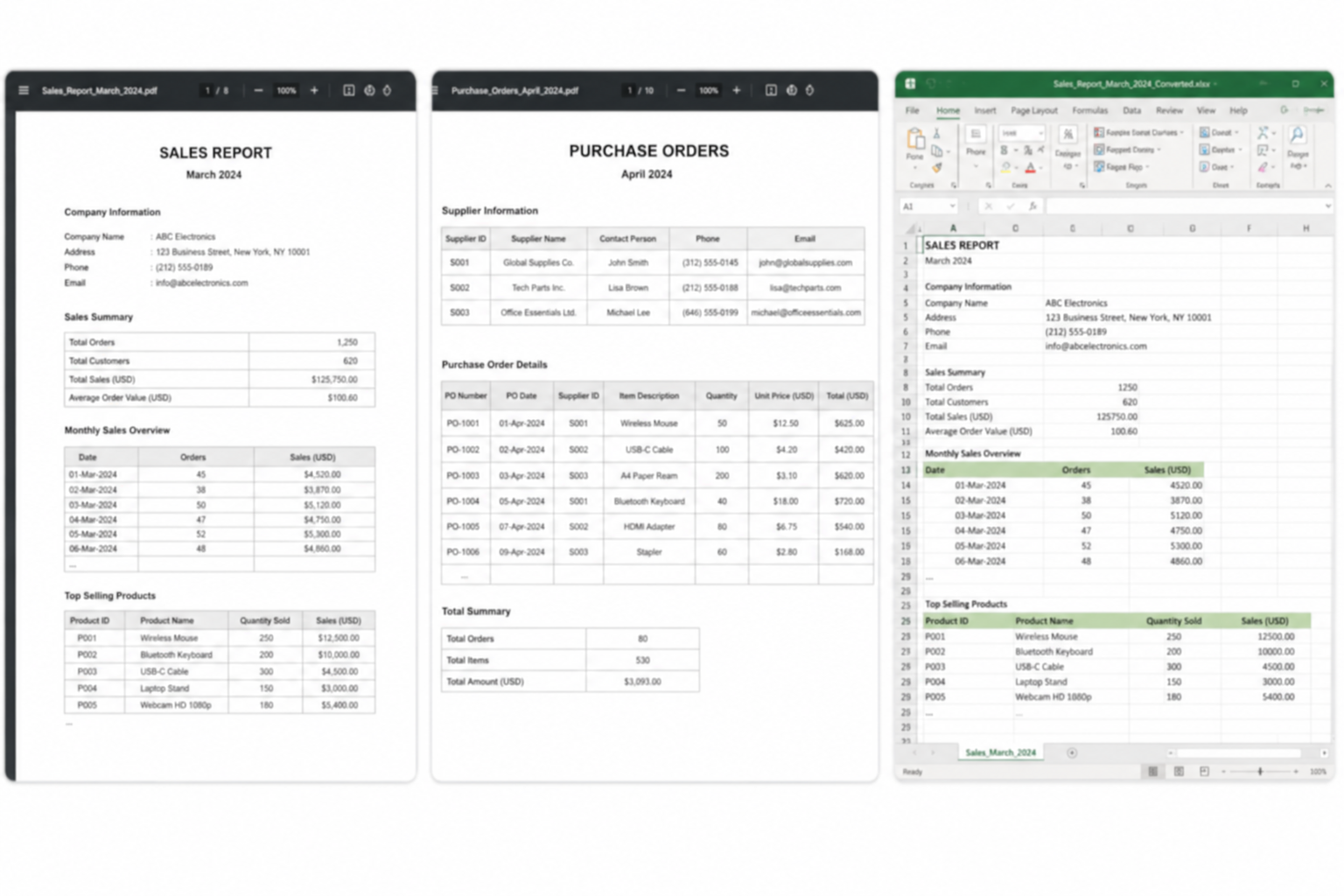
Task: Click the confirm checkmark in formula bar
Action: point(1011,206)
